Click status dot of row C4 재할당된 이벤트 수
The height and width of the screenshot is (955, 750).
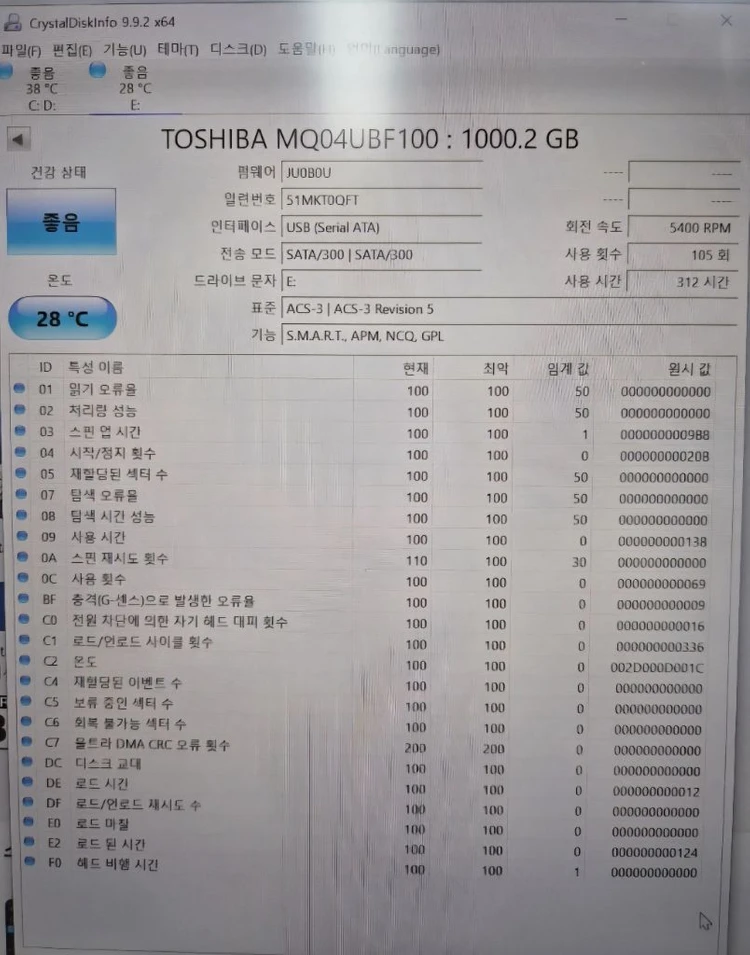click(x=25, y=680)
